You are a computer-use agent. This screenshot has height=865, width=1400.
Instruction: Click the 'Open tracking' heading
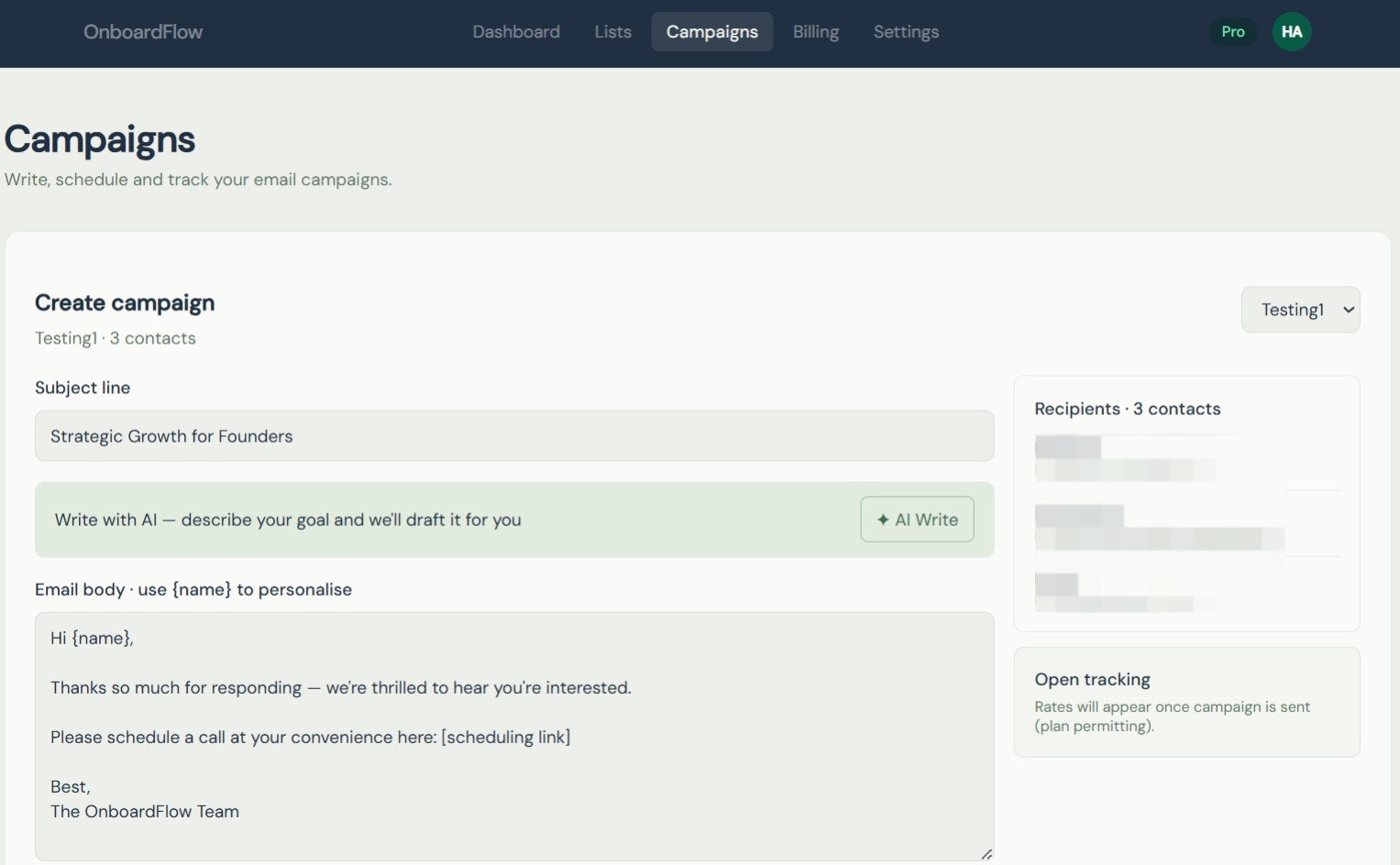1093,679
